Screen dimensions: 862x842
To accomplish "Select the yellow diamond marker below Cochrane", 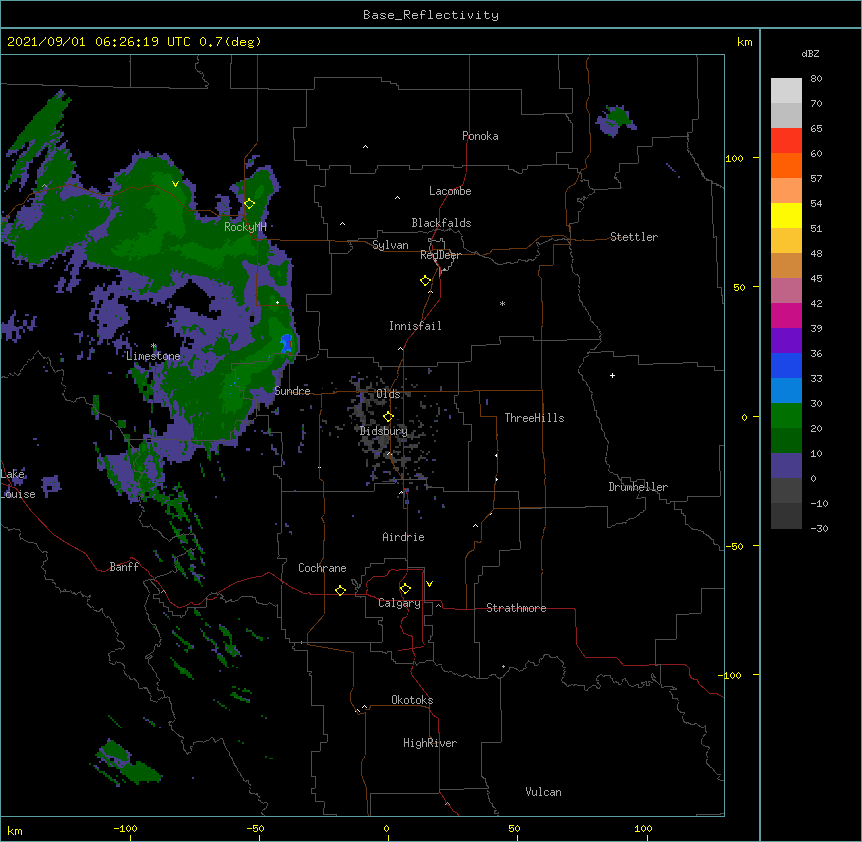I will (340, 590).
